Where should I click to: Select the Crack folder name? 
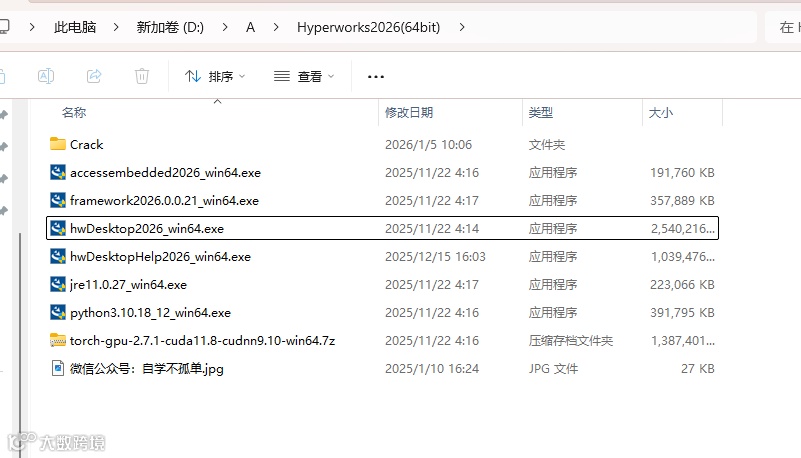(x=86, y=144)
